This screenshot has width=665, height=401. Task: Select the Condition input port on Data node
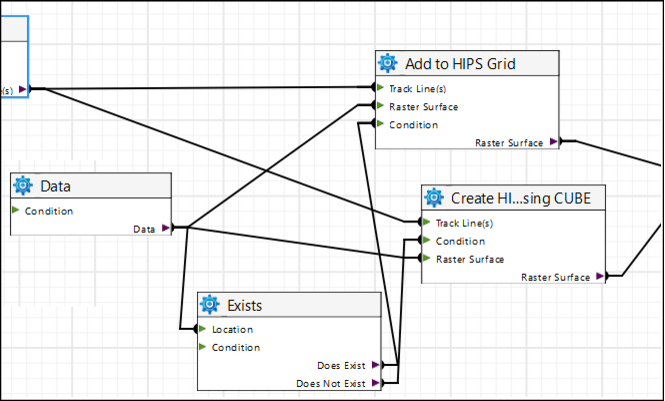tap(16, 211)
